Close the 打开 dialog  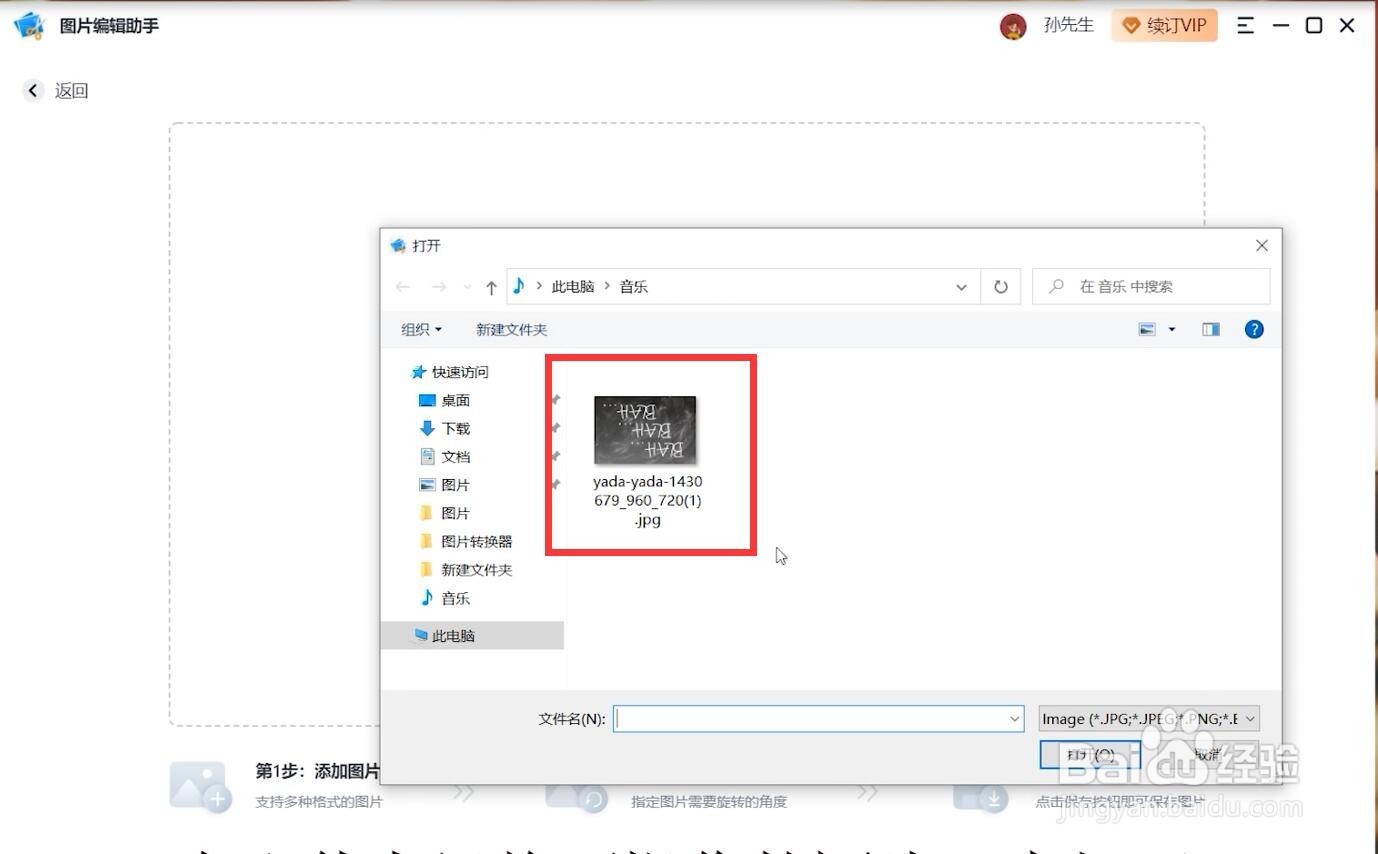(1262, 245)
